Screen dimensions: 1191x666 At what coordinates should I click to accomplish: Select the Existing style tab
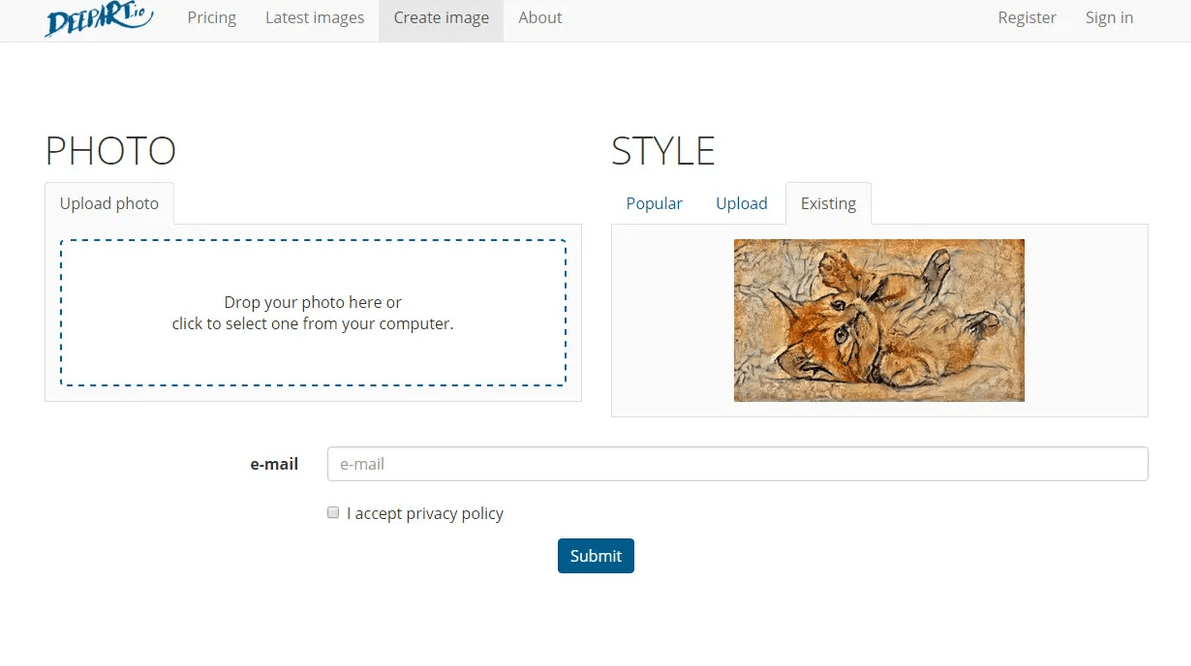click(828, 204)
